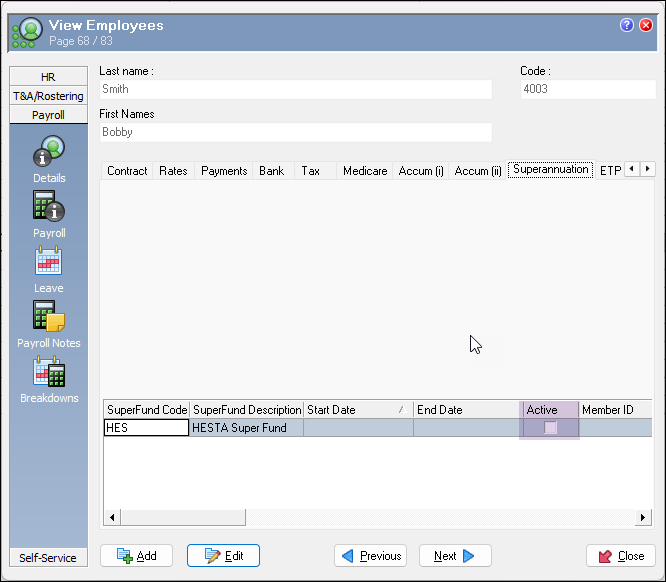Open the Breakdowns icon
This screenshot has width=666, height=582.
click(x=49, y=371)
